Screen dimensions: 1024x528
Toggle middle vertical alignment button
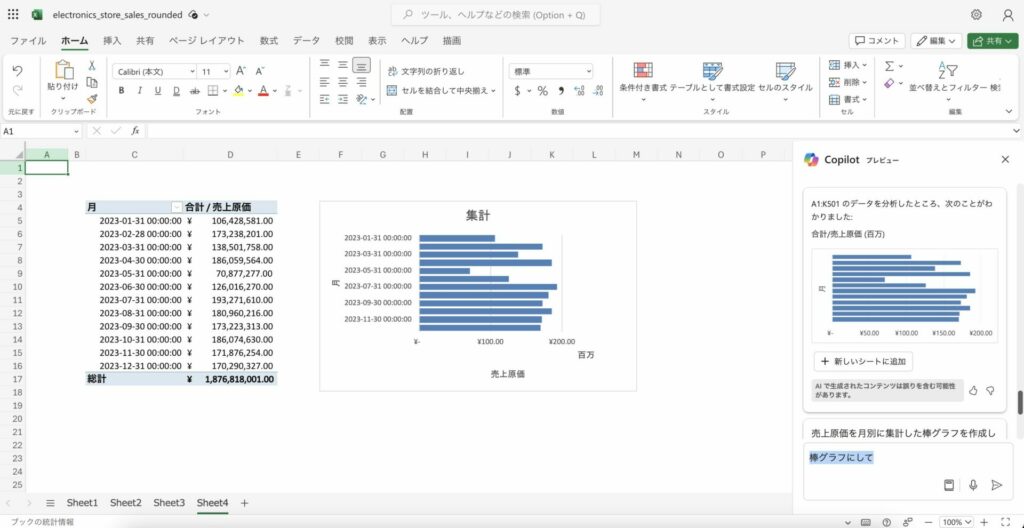tap(343, 65)
